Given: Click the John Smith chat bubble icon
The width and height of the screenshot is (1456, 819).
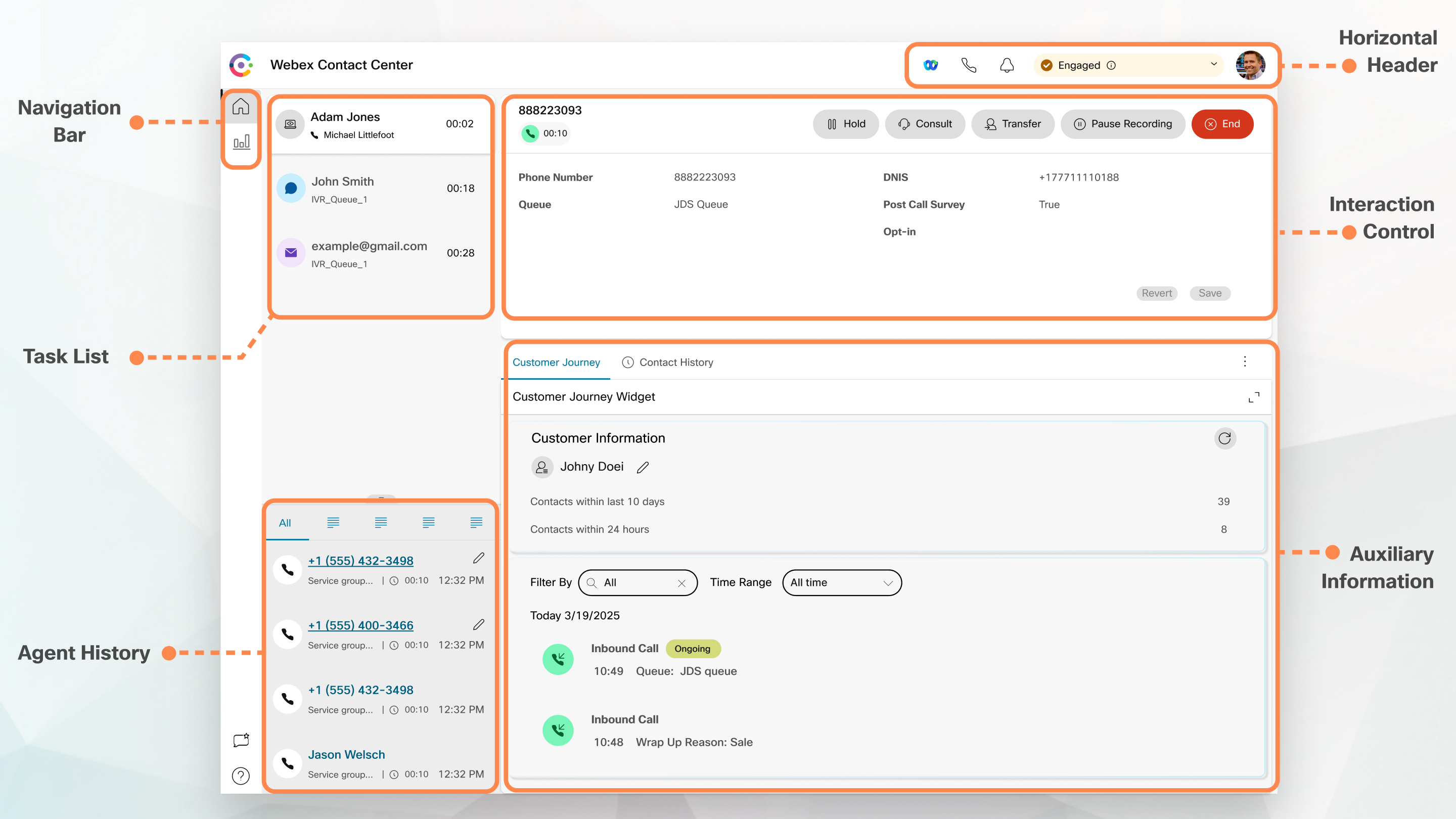Looking at the screenshot, I should pos(291,188).
